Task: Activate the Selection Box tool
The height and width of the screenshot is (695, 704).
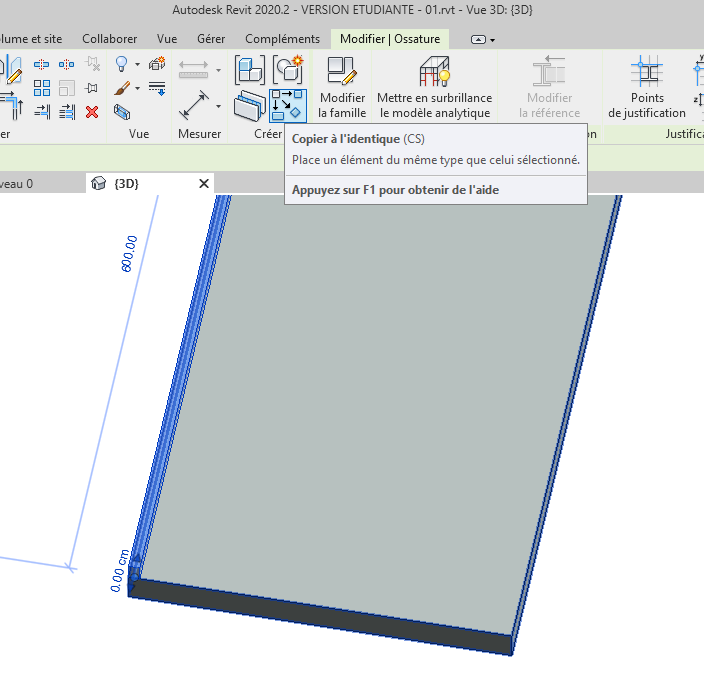Action: [x=122, y=112]
